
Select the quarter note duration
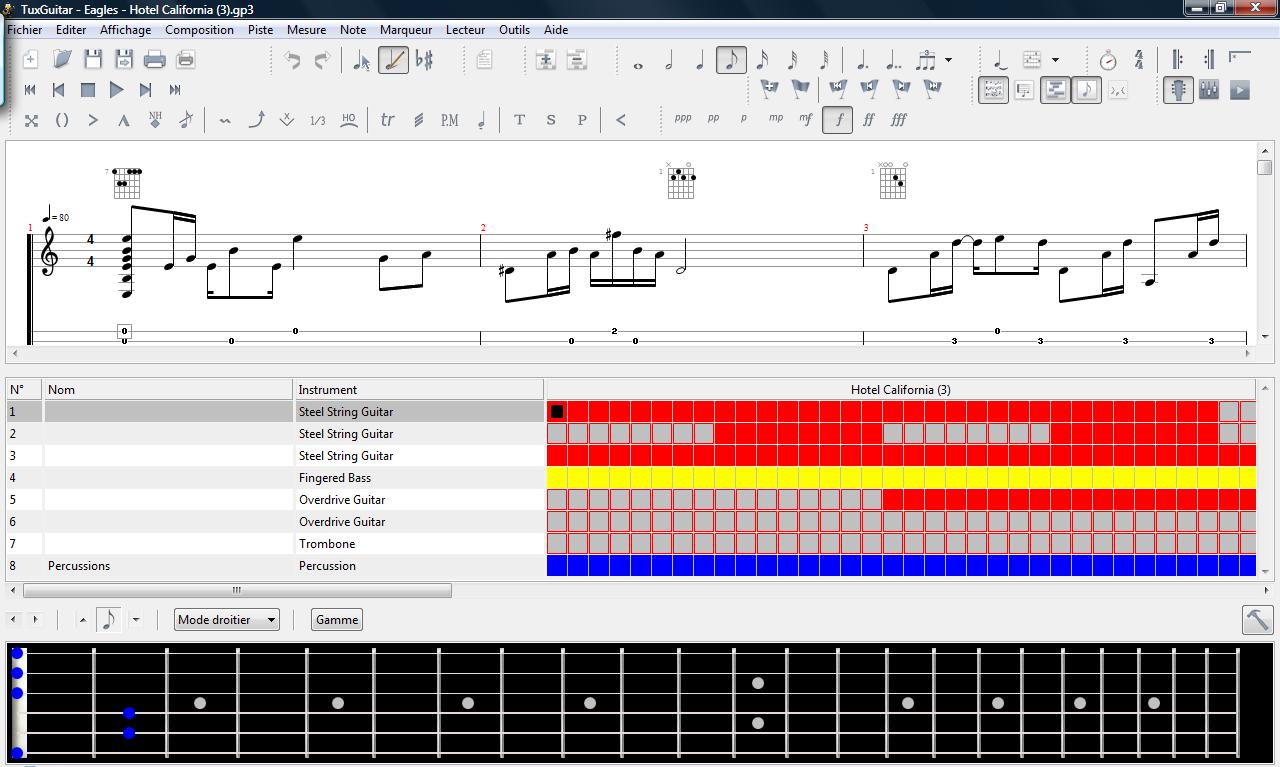[700, 60]
